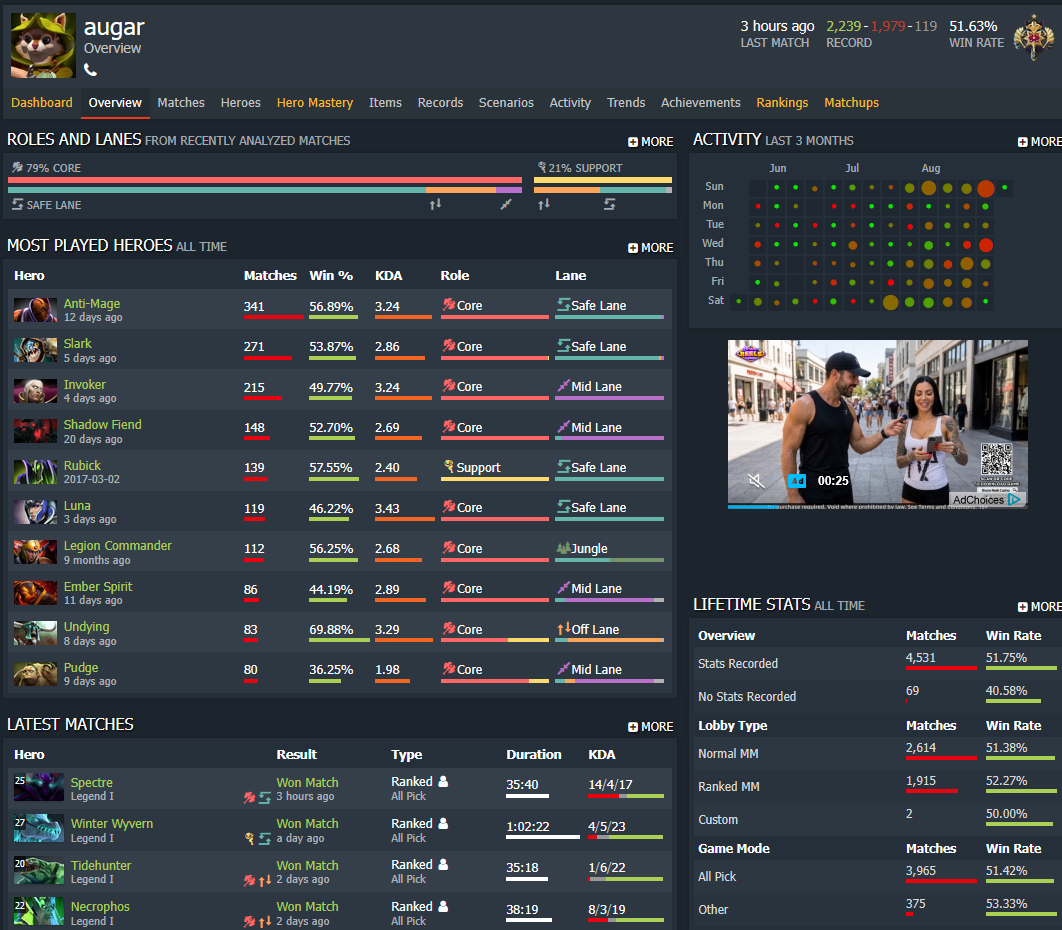
Task: Open the Anti-Mage hero link
Action: 91,303
